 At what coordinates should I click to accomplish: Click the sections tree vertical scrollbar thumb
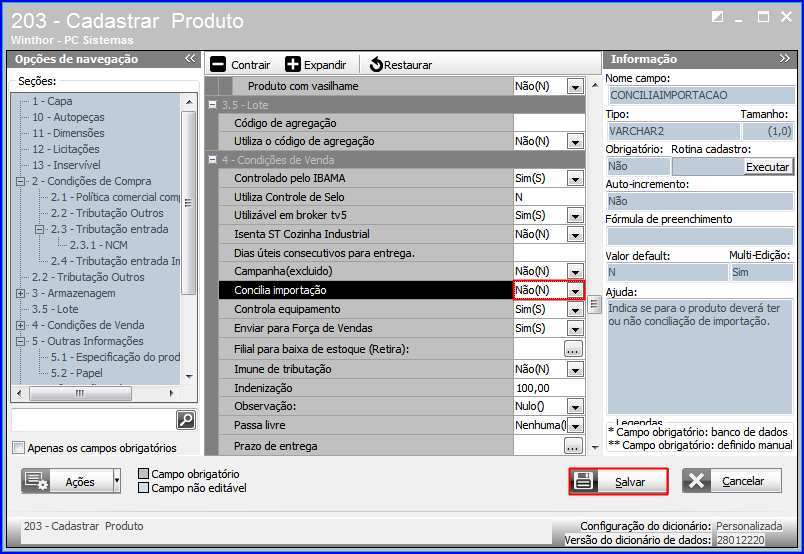tap(189, 203)
